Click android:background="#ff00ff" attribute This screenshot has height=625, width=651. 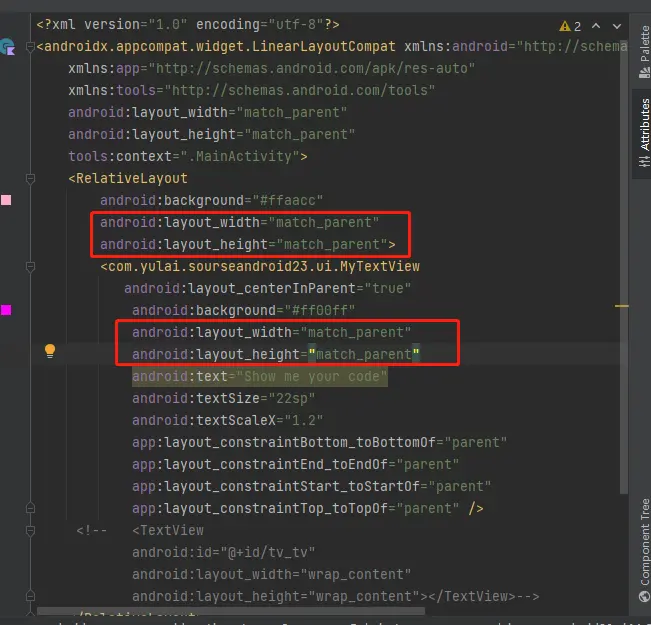pyautogui.click(x=244, y=311)
